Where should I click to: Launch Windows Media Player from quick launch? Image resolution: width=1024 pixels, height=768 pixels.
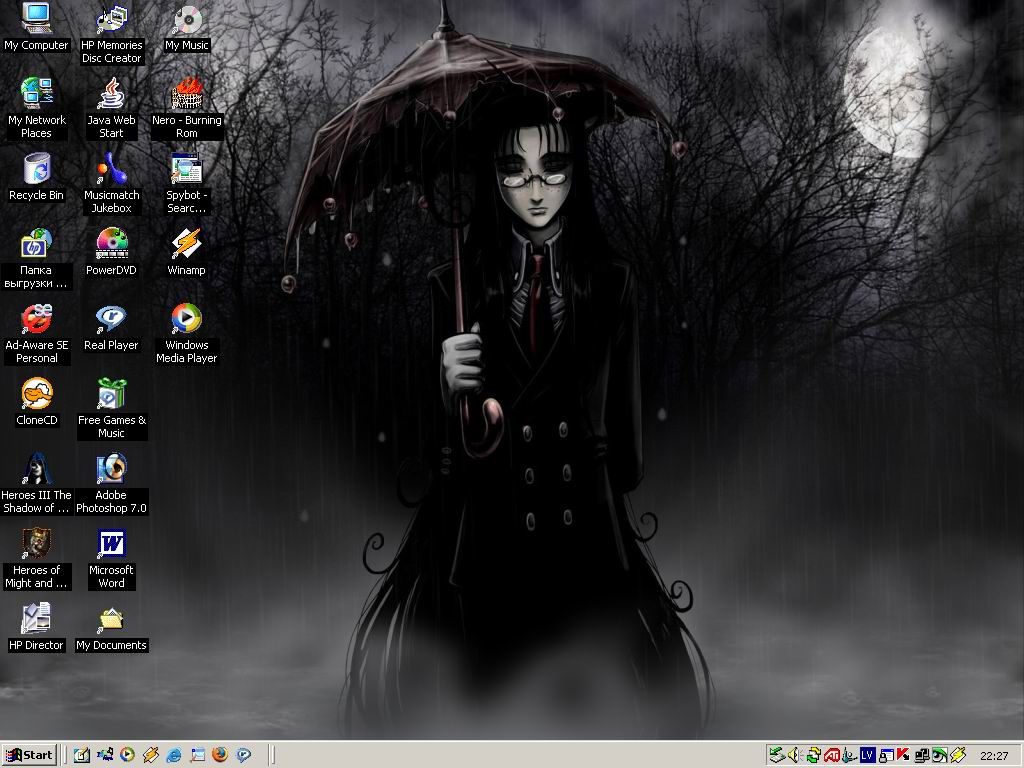coord(127,756)
